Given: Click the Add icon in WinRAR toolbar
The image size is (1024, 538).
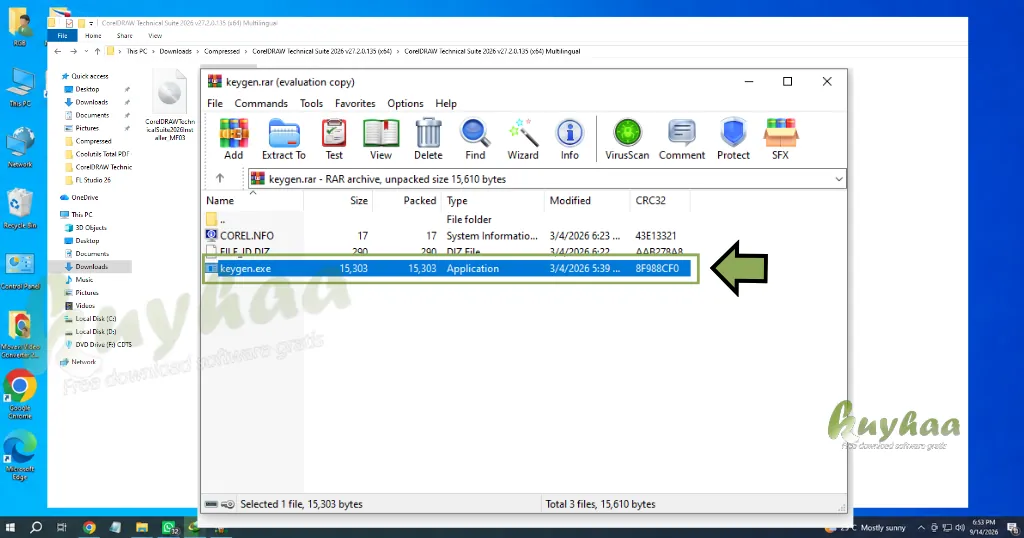Looking at the screenshot, I should tap(234, 139).
